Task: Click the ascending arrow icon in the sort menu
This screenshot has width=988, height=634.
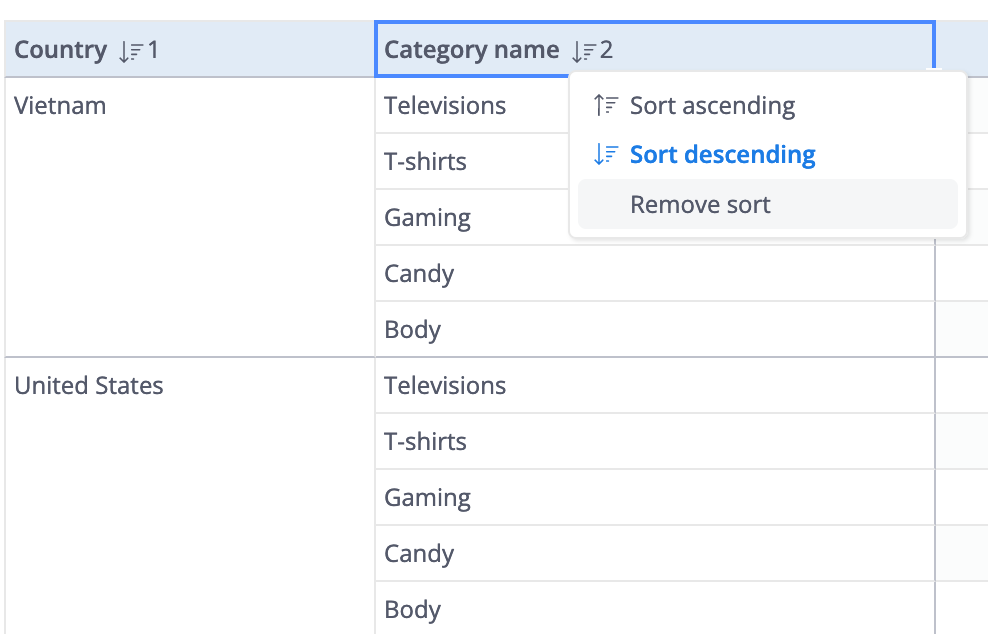Action: click(606, 105)
